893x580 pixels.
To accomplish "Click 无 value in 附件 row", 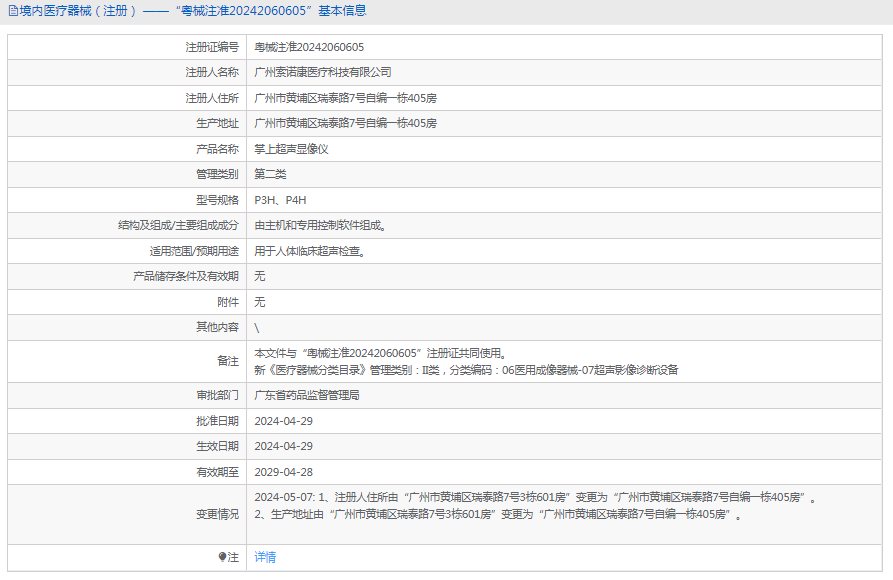I will 260,302.
